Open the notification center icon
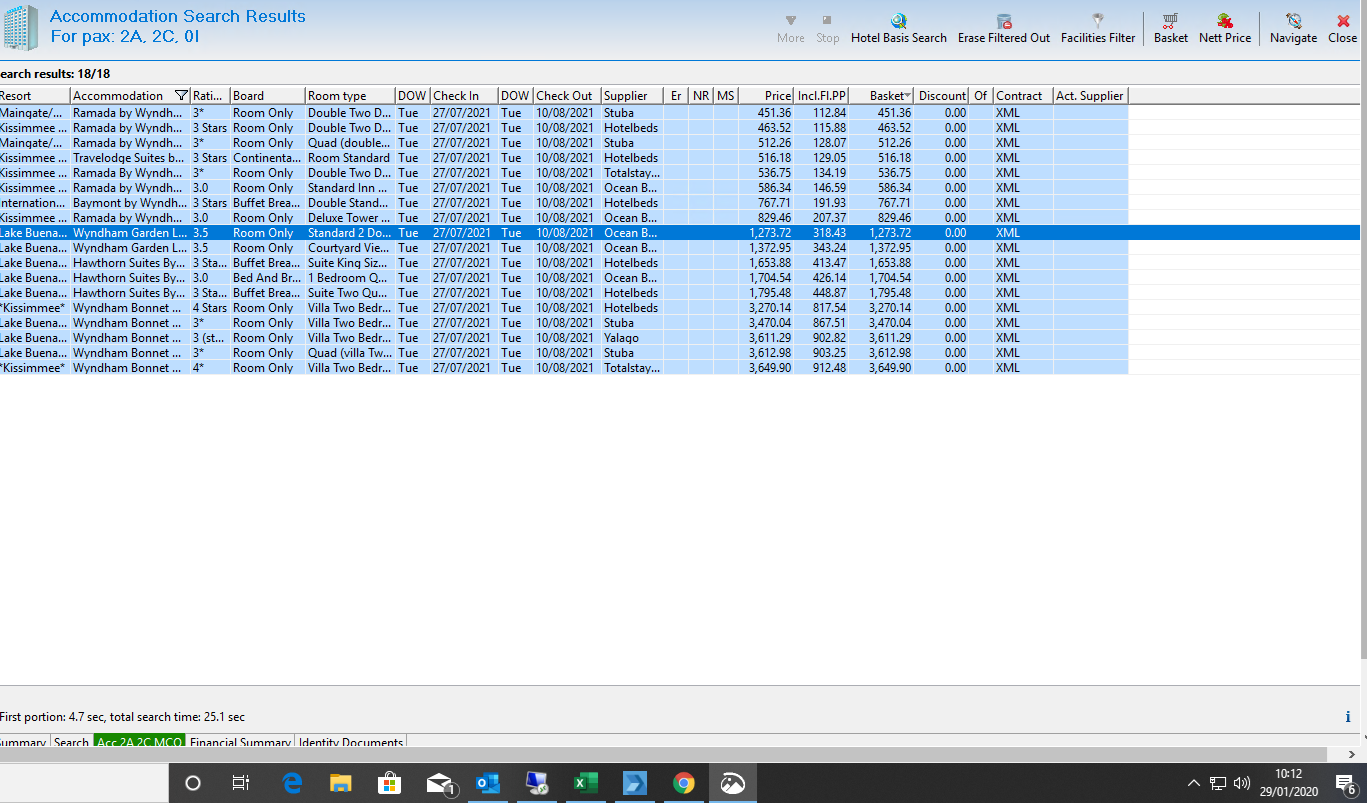The width and height of the screenshot is (1367, 803). click(1345, 783)
